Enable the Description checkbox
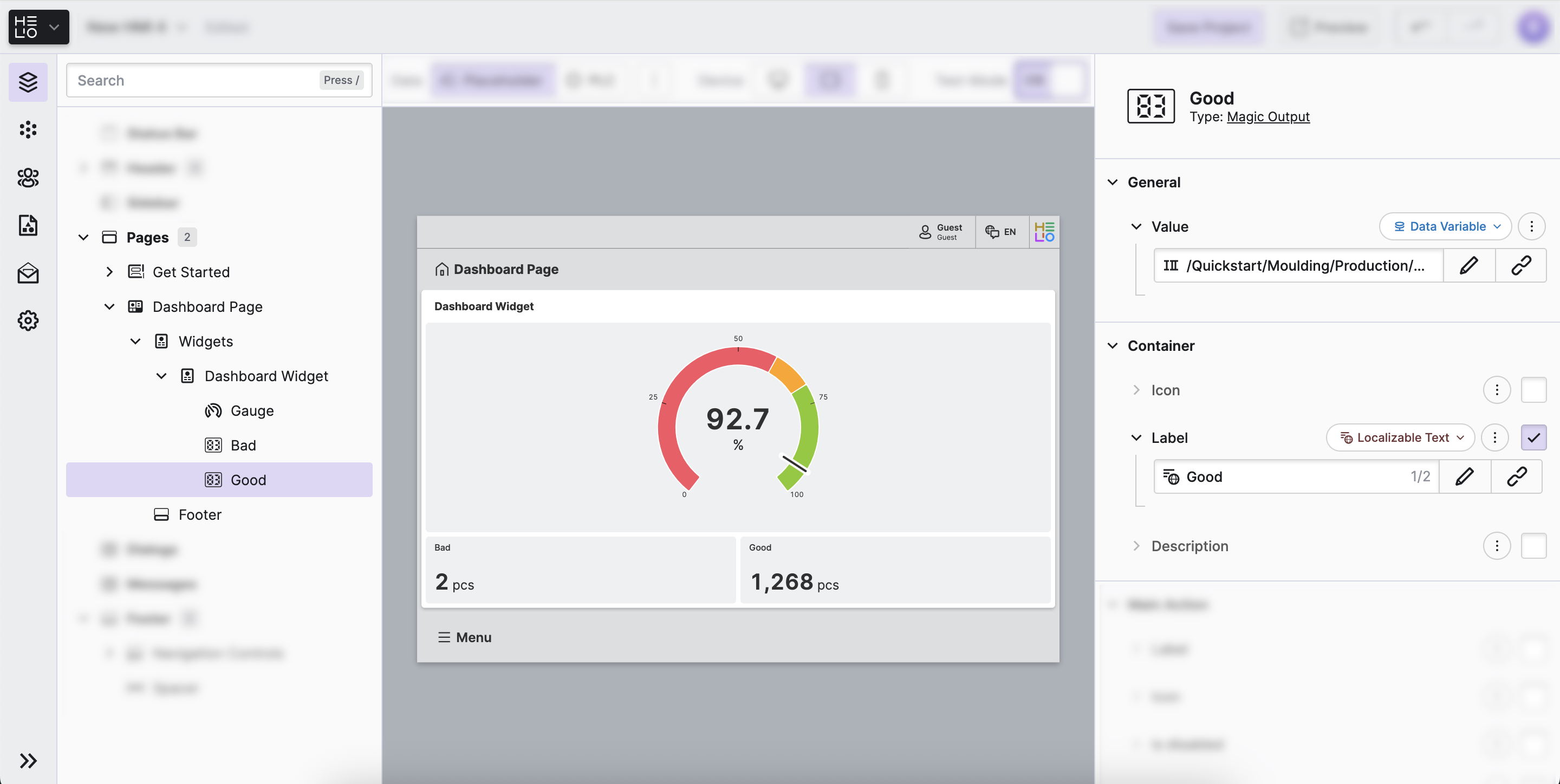 pos(1533,546)
